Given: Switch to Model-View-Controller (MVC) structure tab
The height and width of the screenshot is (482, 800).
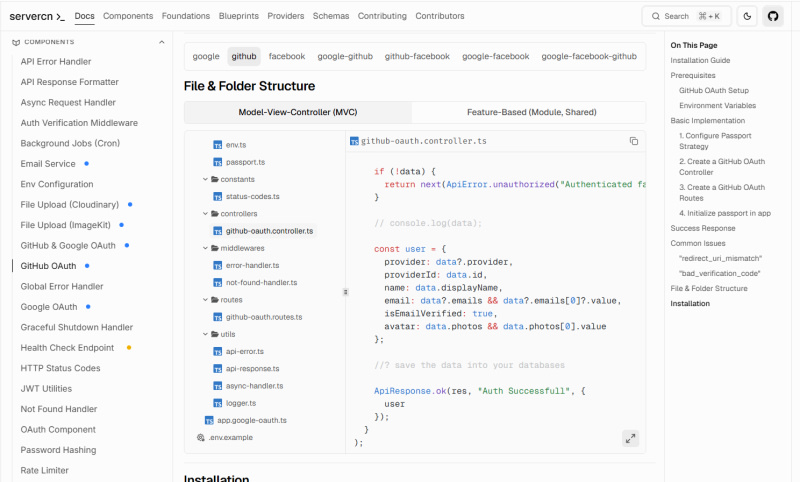Looking at the screenshot, I should point(298,112).
